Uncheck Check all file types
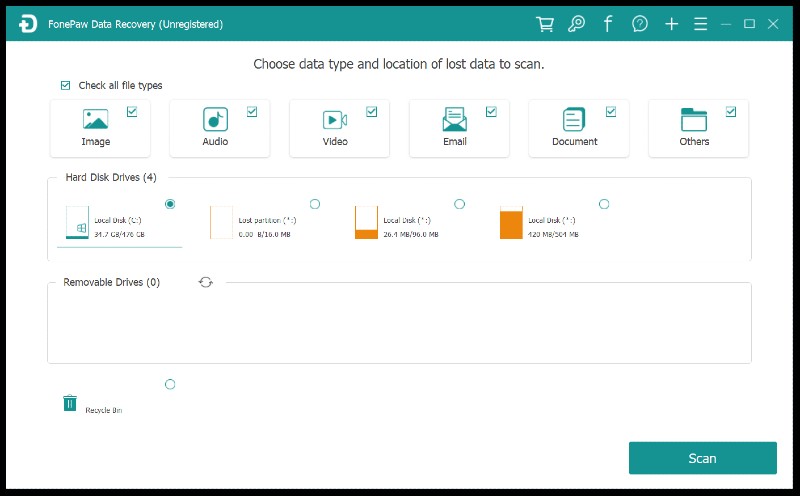Screen dimensions: 800x496 [x=65, y=85]
